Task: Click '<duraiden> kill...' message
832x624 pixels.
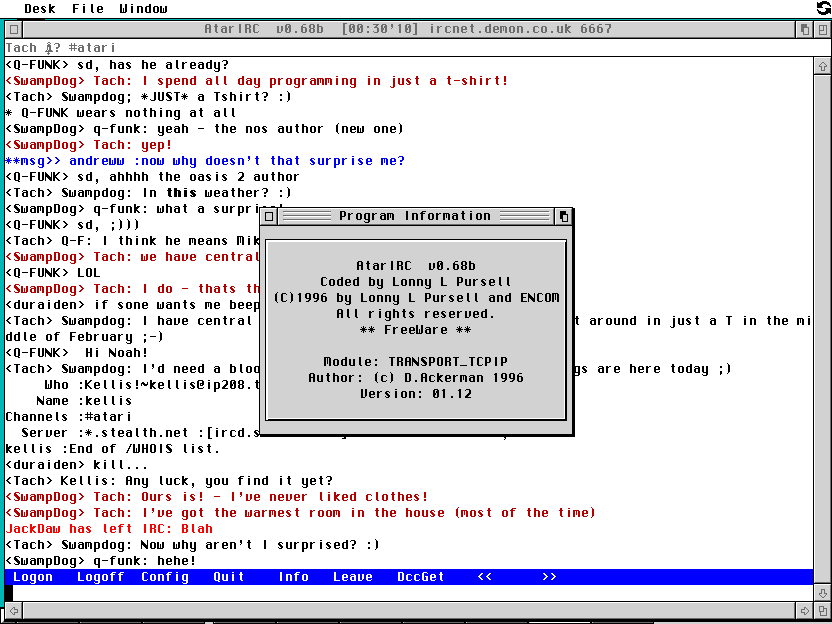Action: 77,465
